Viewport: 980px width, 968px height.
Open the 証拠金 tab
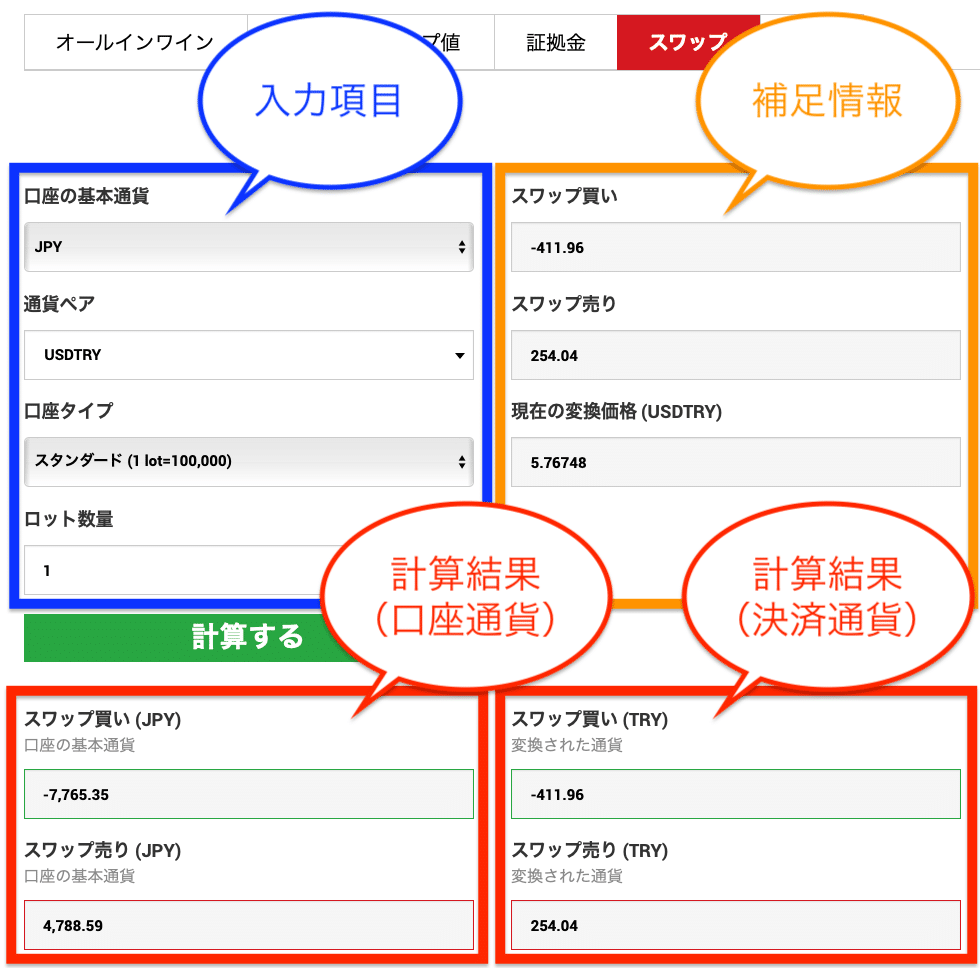(556, 42)
